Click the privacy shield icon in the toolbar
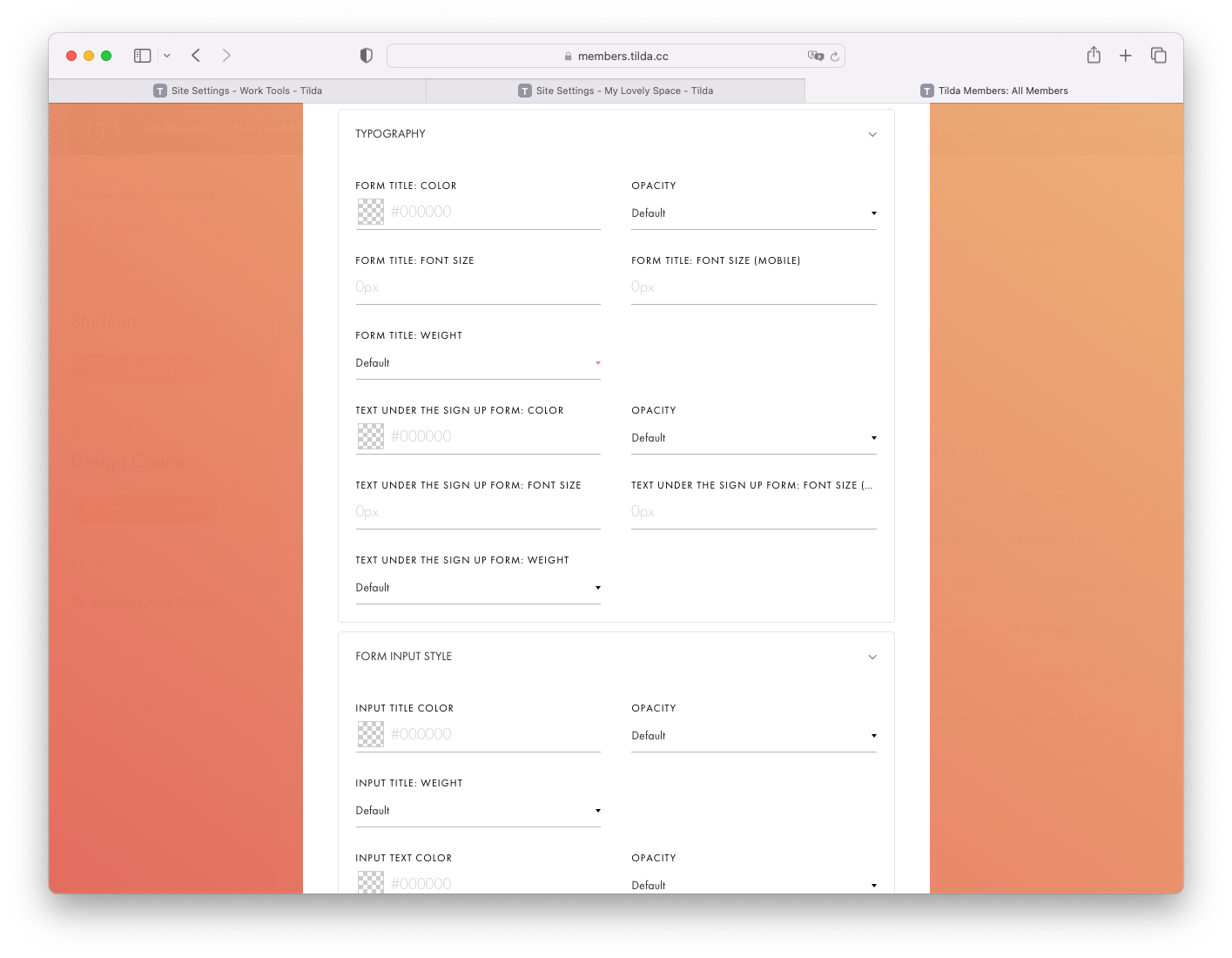This screenshot has height=958, width=1232. coord(366,55)
